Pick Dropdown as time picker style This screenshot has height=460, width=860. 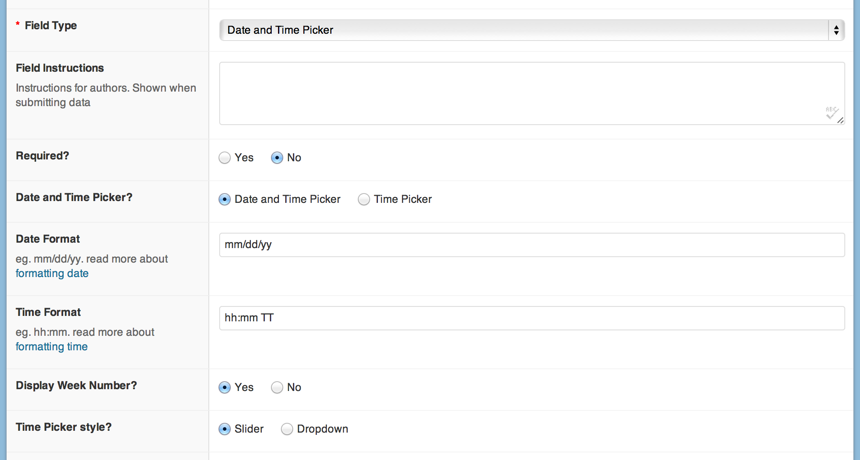(x=287, y=429)
